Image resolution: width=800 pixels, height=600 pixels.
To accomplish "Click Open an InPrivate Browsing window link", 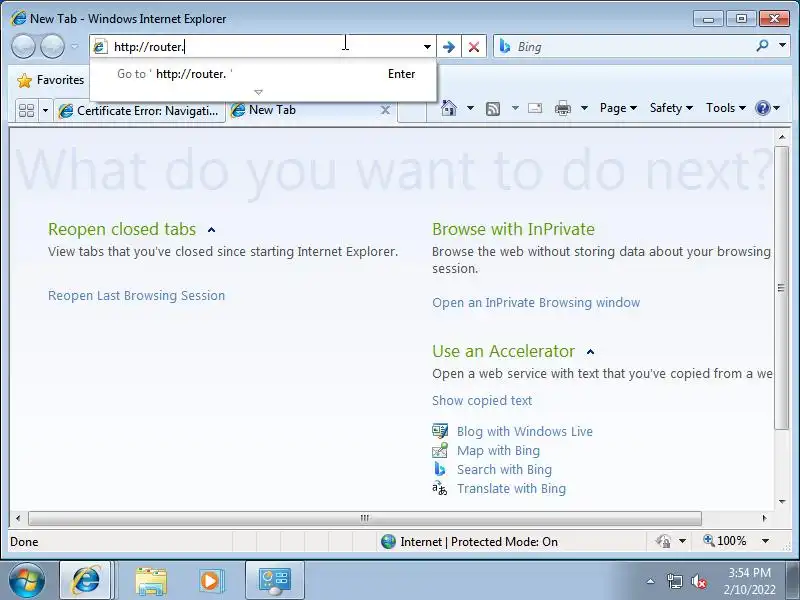I will click(x=536, y=303).
